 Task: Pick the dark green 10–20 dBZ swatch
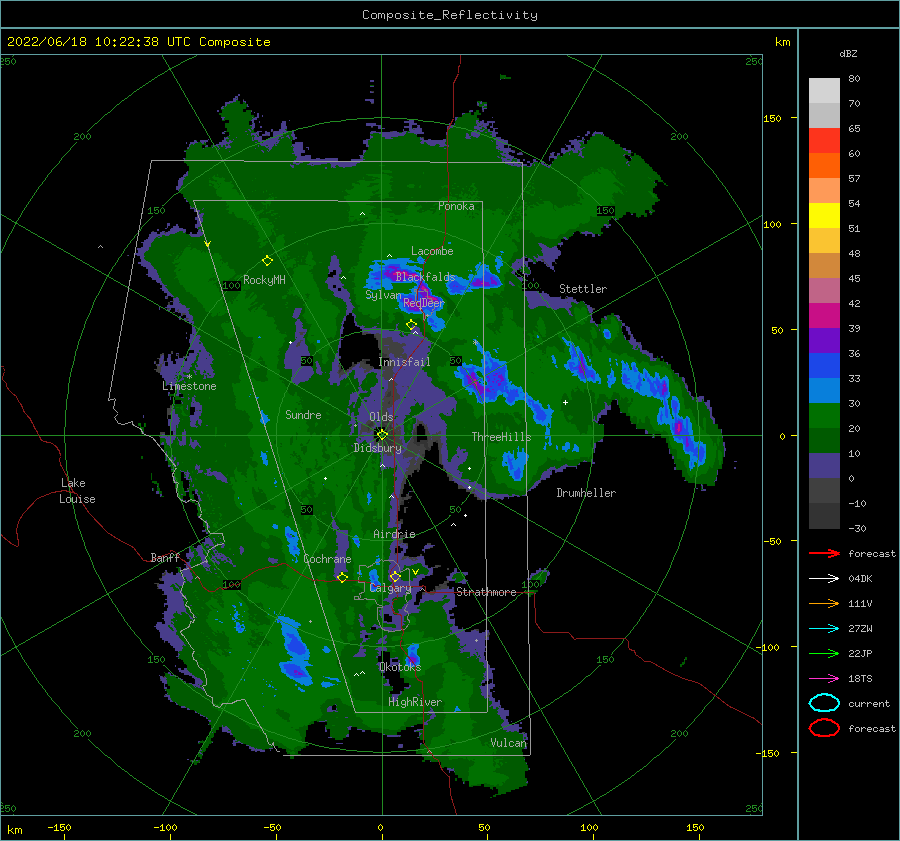click(x=824, y=441)
